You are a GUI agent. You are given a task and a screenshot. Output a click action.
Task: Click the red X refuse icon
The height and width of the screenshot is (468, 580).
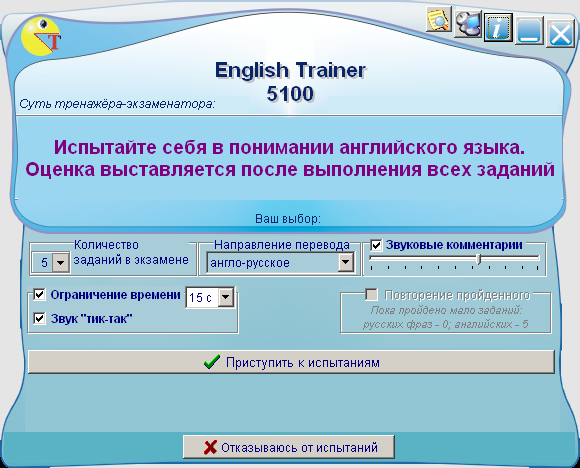210,447
